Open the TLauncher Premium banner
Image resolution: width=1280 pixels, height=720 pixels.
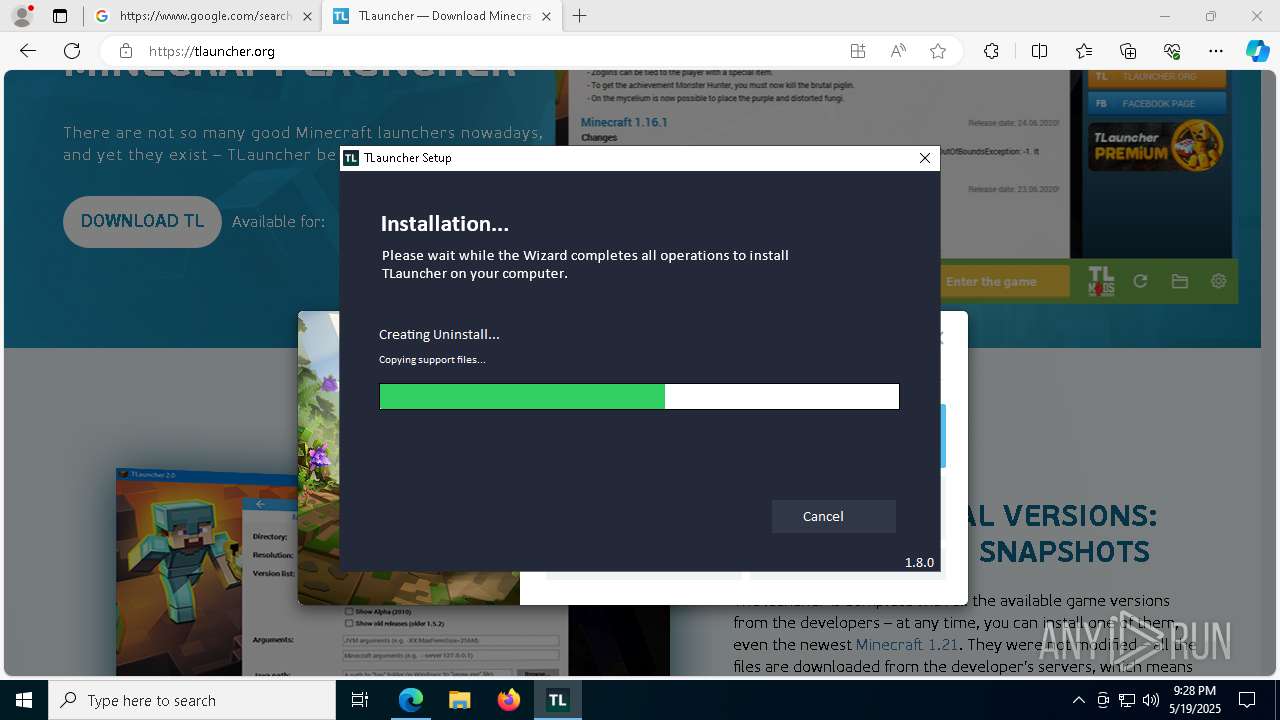coord(1156,145)
